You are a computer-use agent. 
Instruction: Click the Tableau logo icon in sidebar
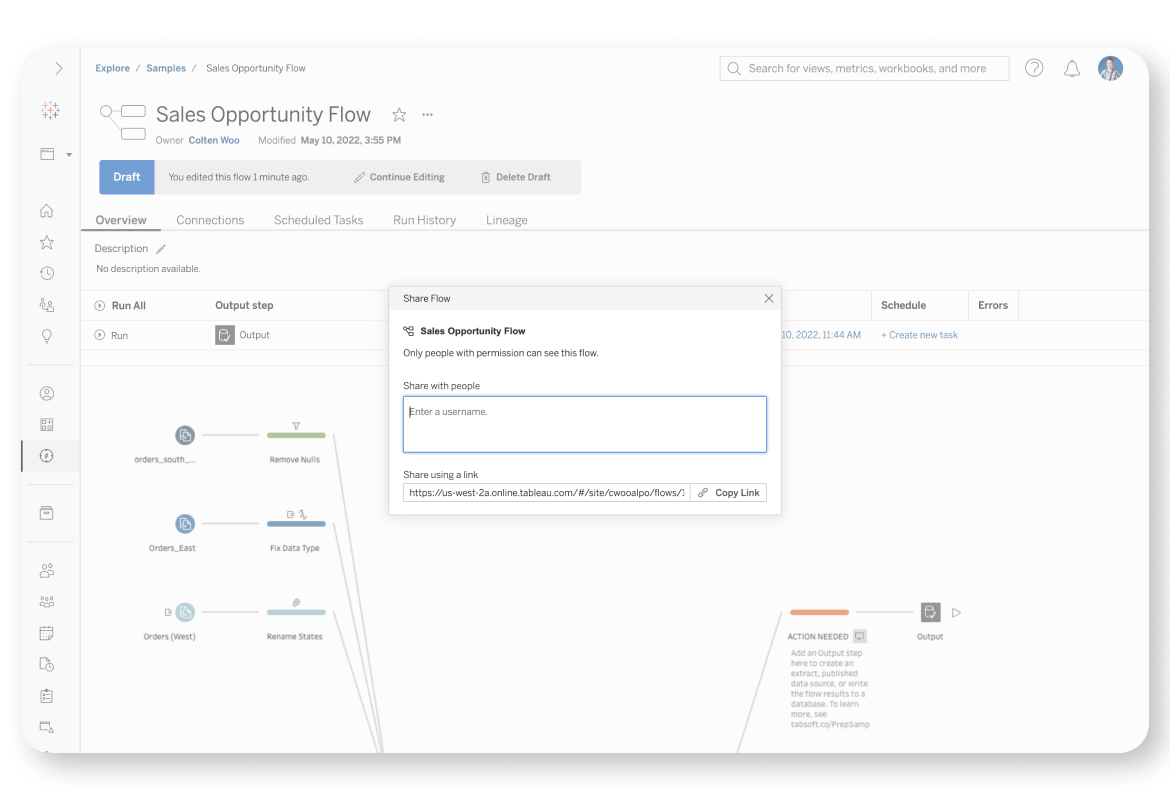coord(50,110)
